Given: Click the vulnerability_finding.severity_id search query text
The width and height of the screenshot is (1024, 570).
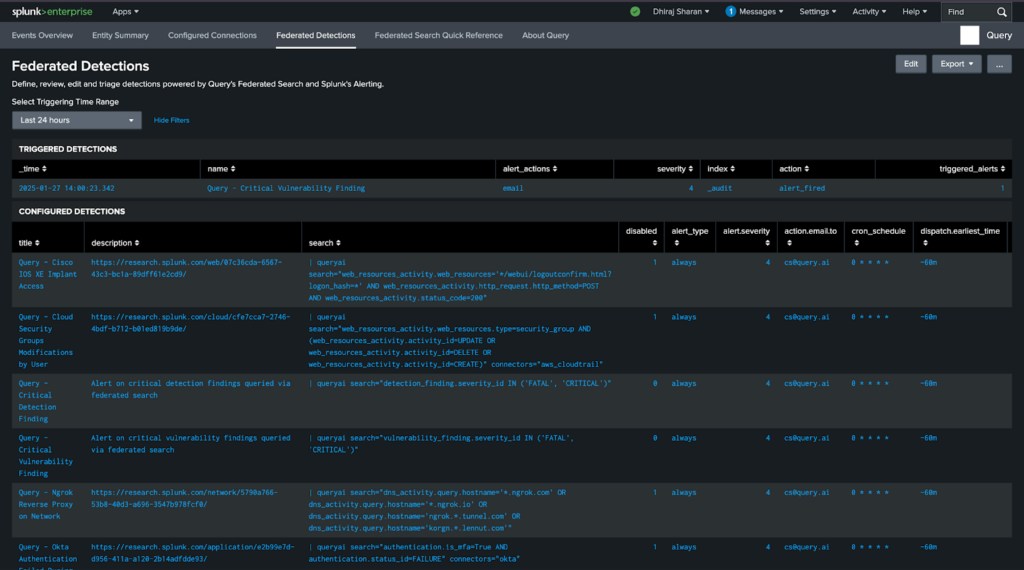Looking at the screenshot, I should 441,444.
